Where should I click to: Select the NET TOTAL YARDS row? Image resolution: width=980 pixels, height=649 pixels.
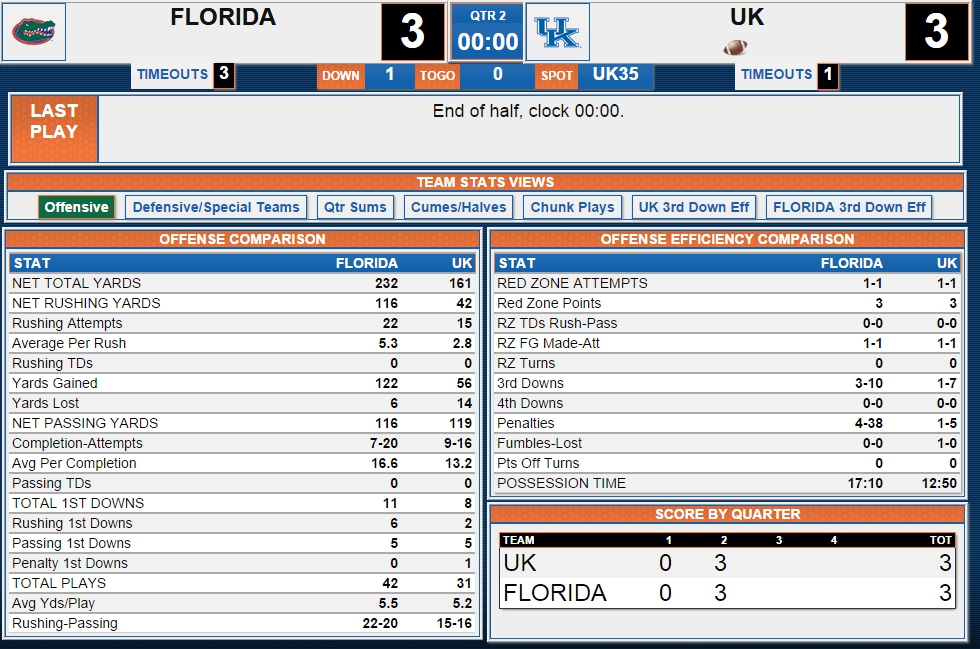[x=242, y=283]
